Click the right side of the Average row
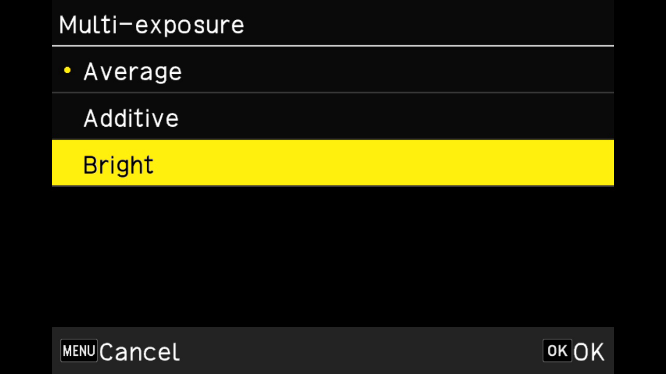666x374 pixels. (552, 70)
